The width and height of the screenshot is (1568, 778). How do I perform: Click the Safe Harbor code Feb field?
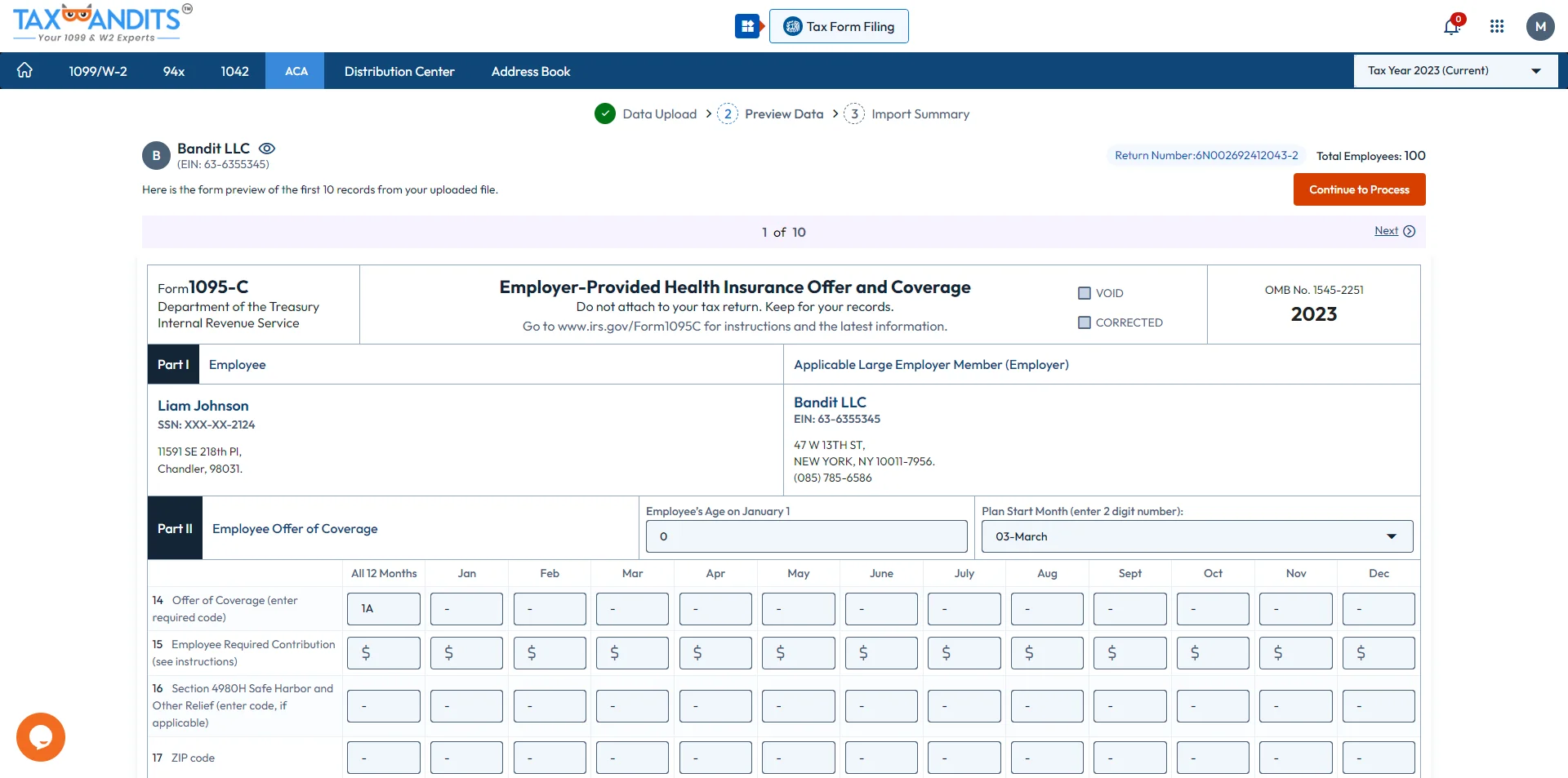550,706
